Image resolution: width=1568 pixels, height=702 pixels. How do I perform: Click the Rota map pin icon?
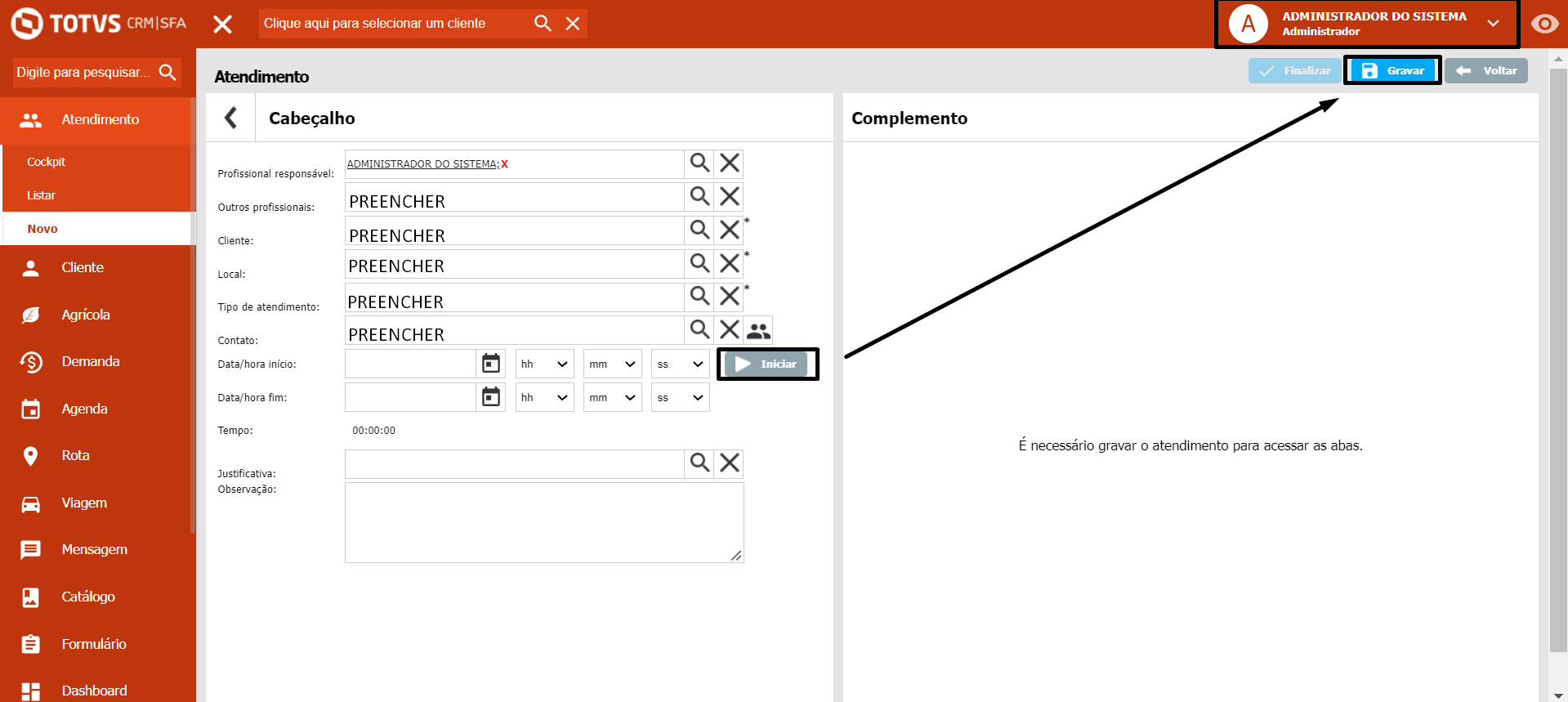click(31, 456)
